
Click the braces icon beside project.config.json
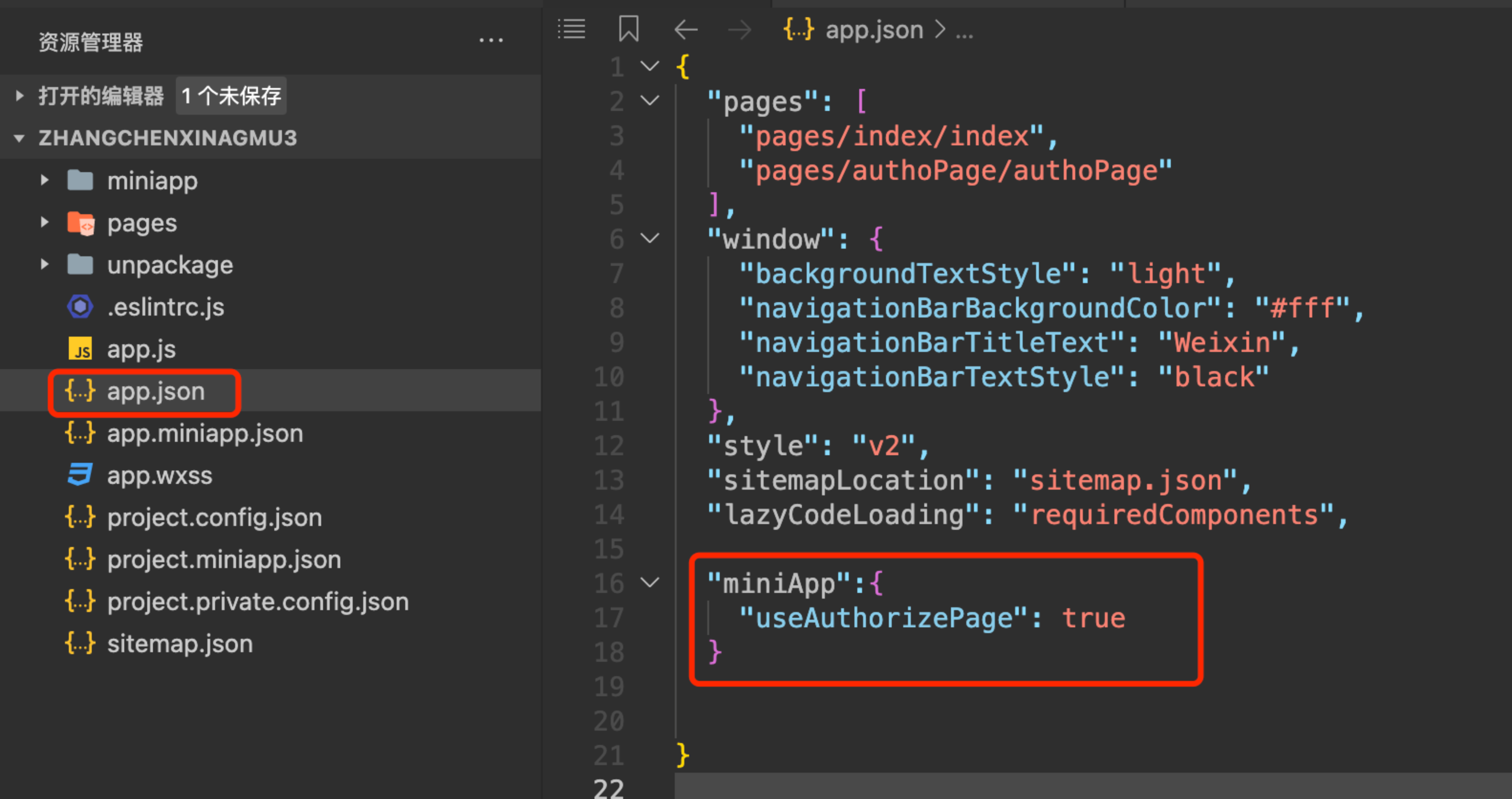click(x=80, y=517)
